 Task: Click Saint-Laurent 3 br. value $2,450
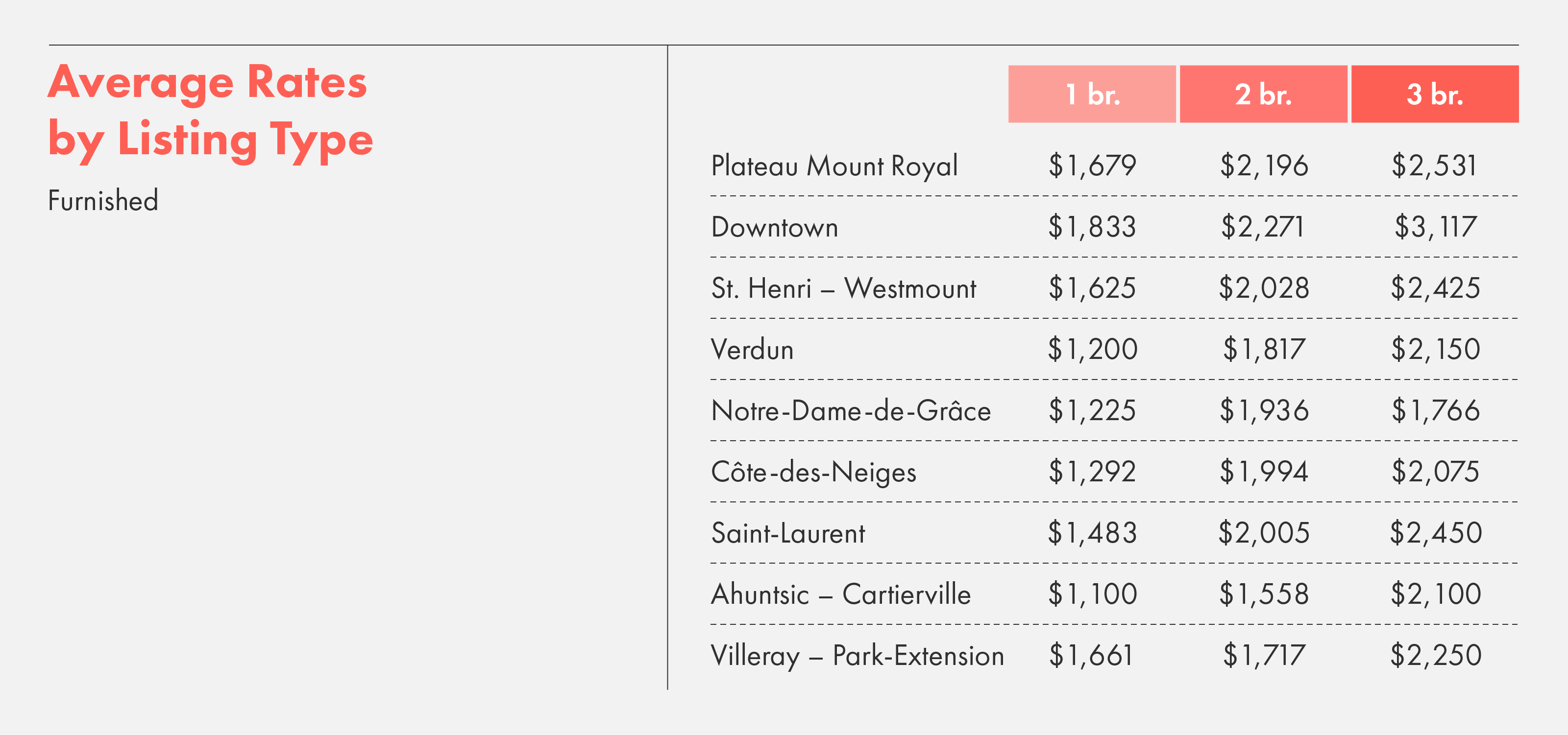tap(1436, 533)
